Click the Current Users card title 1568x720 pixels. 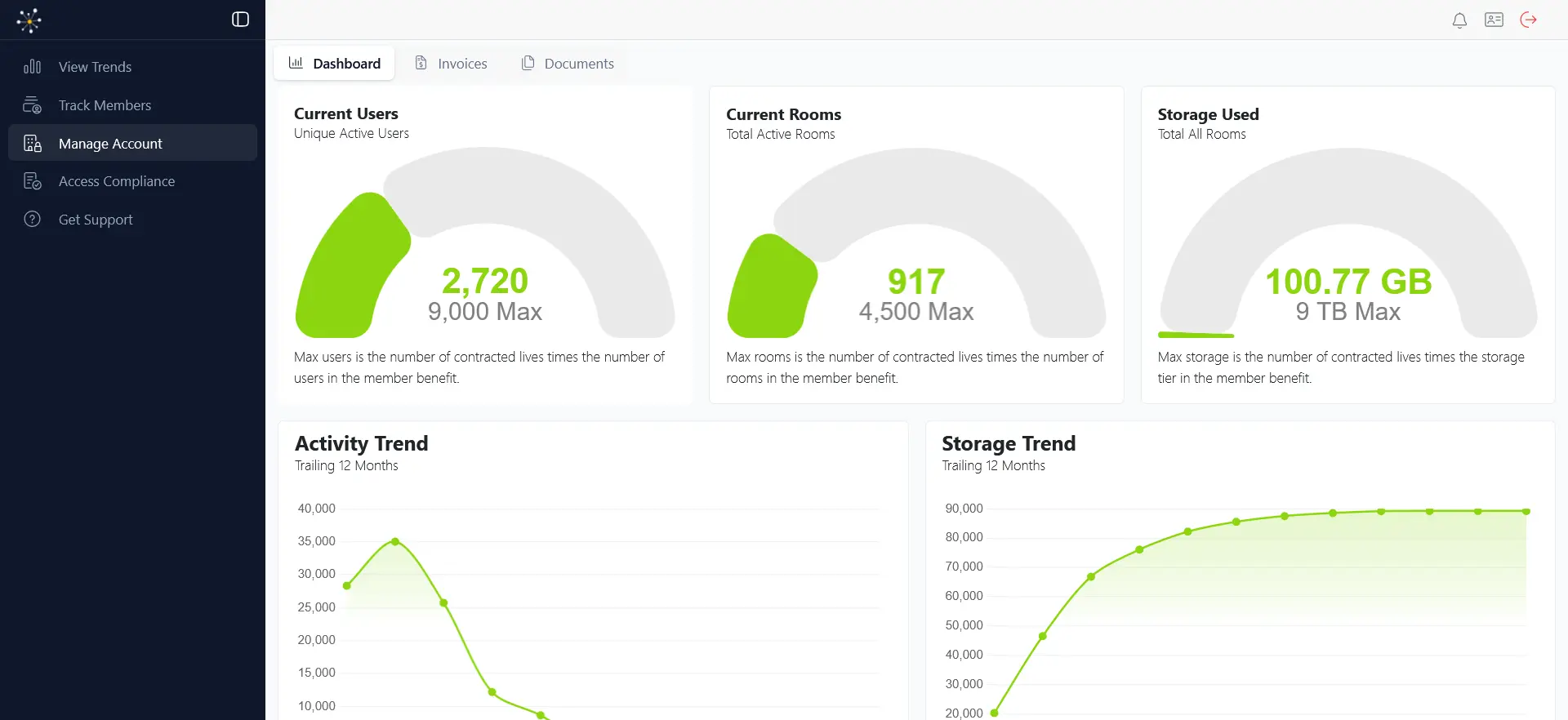[x=346, y=113]
